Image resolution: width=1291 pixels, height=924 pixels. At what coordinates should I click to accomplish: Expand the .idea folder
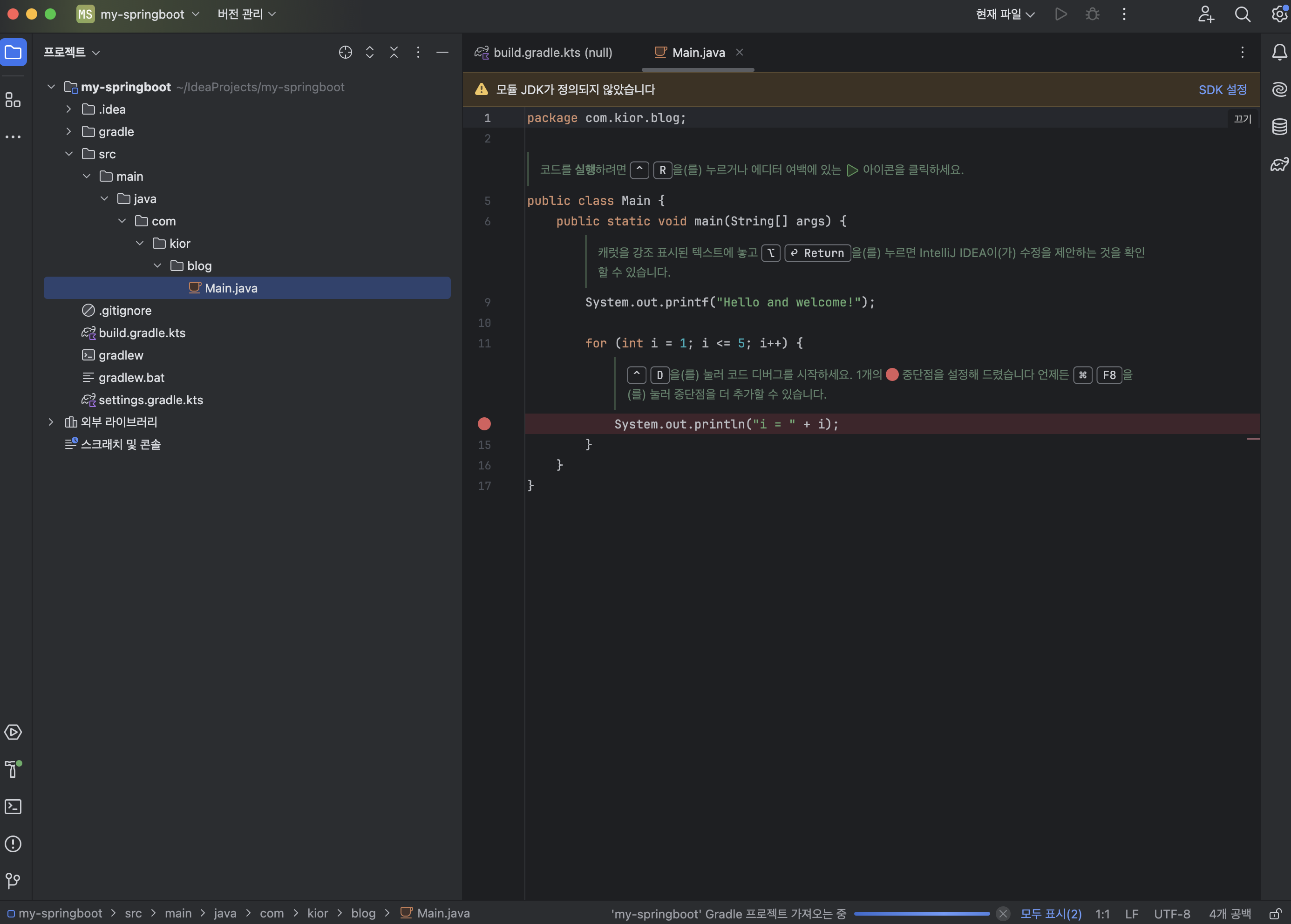pyautogui.click(x=69, y=109)
